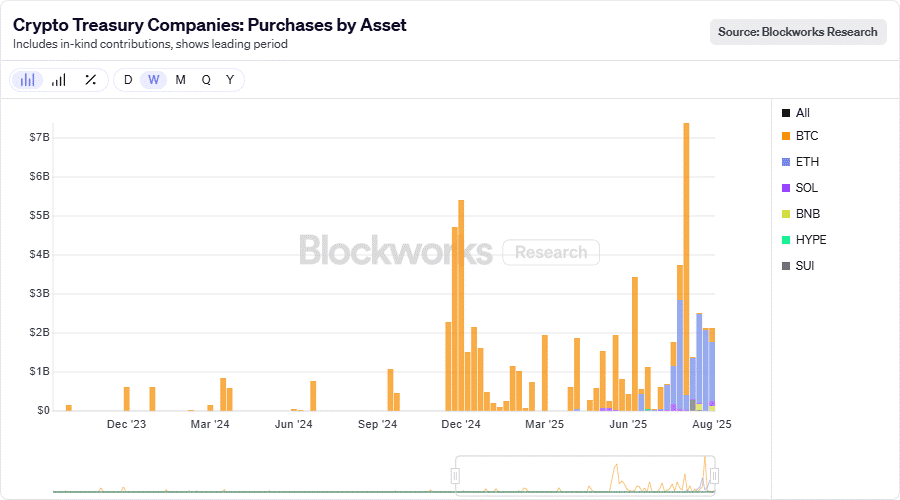Screen dimensions: 900x500
Task: Toggle the All legend entry
Action: (795, 113)
